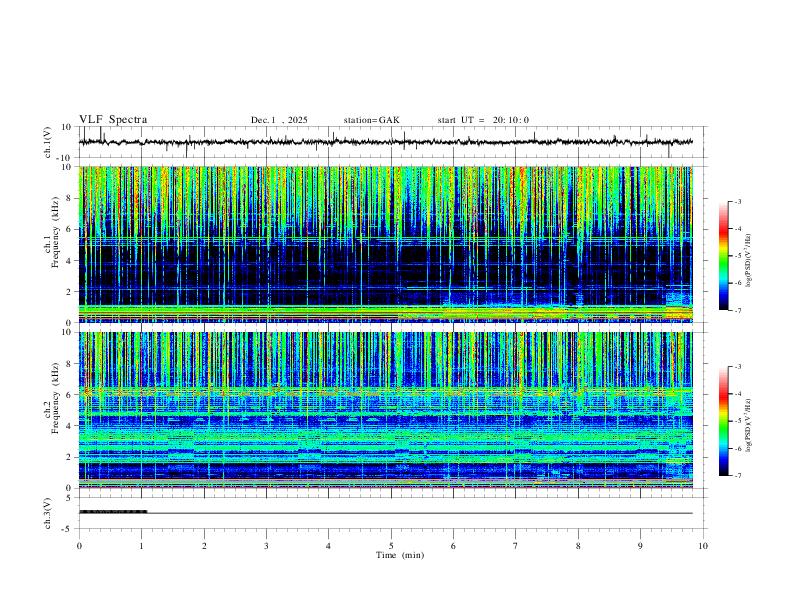792x612 pixels.
Task: Click the ch.1 "Frequency (kHz)" axis label
Action: coord(55,232)
